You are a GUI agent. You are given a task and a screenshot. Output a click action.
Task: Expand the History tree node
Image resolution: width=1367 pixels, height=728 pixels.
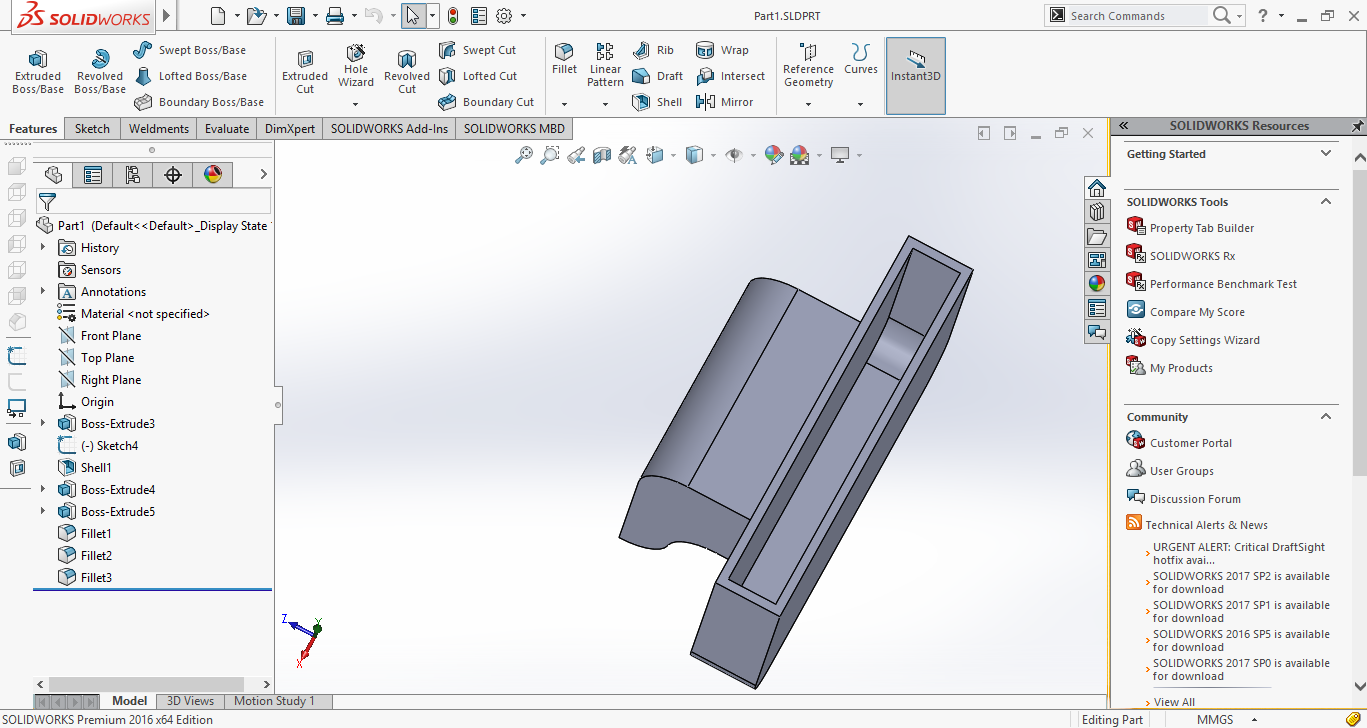pos(43,247)
